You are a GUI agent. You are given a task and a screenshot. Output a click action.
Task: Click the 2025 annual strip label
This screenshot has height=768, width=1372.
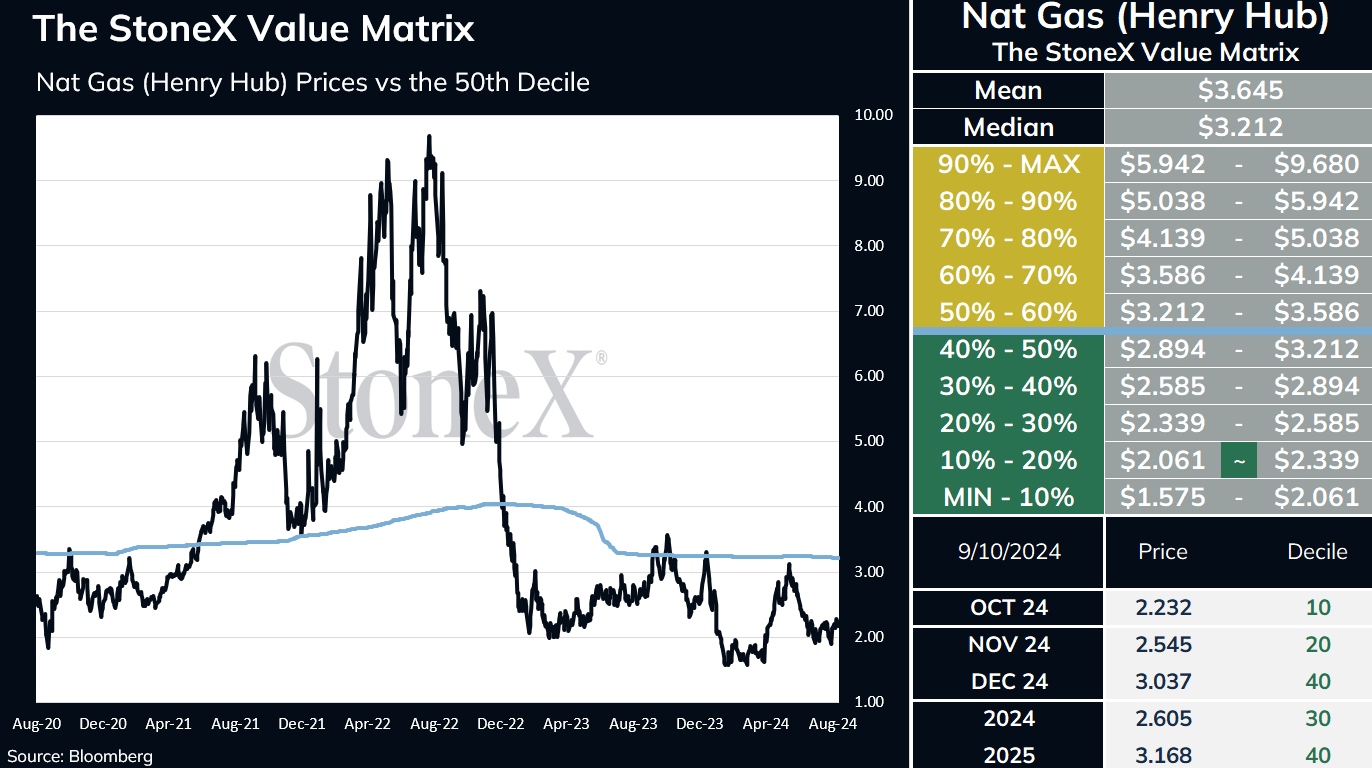tap(1008, 754)
